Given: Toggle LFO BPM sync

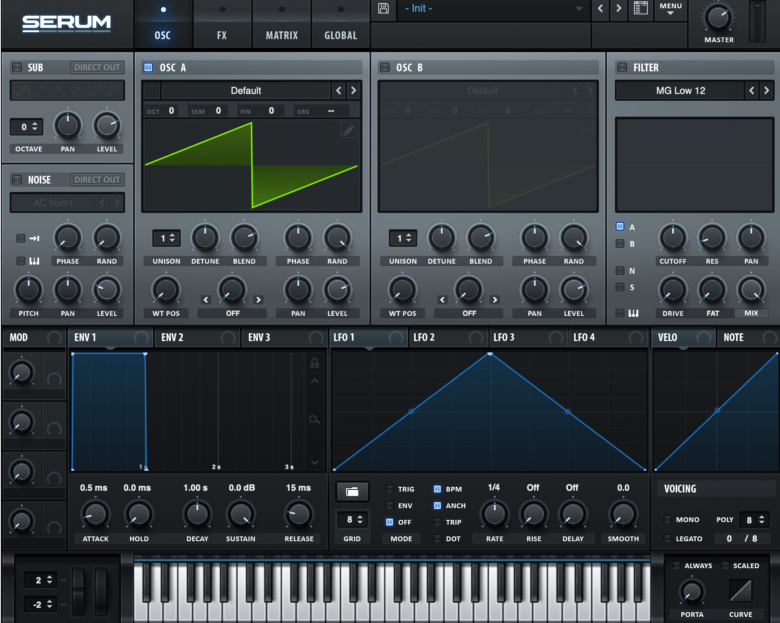Looking at the screenshot, I should point(437,489).
